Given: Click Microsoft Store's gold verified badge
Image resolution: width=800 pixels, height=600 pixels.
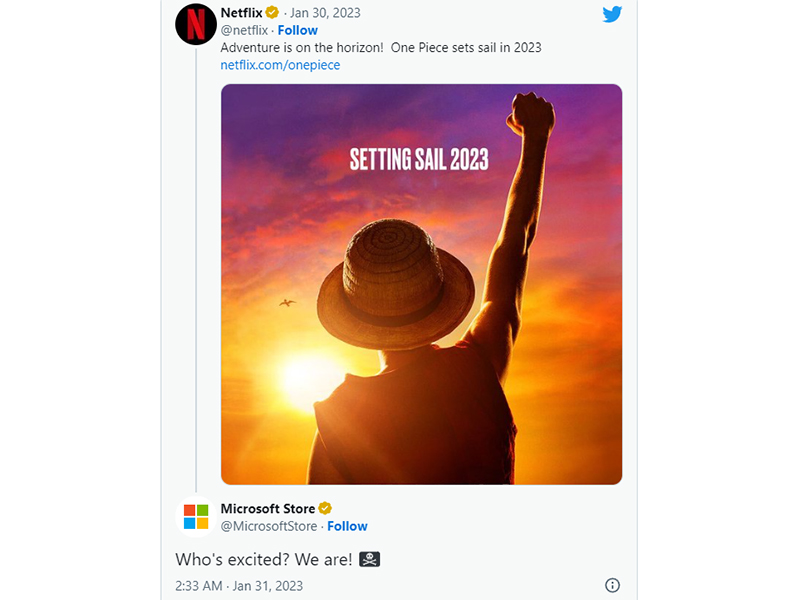Looking at the screenshot, I should click(325, 509).
